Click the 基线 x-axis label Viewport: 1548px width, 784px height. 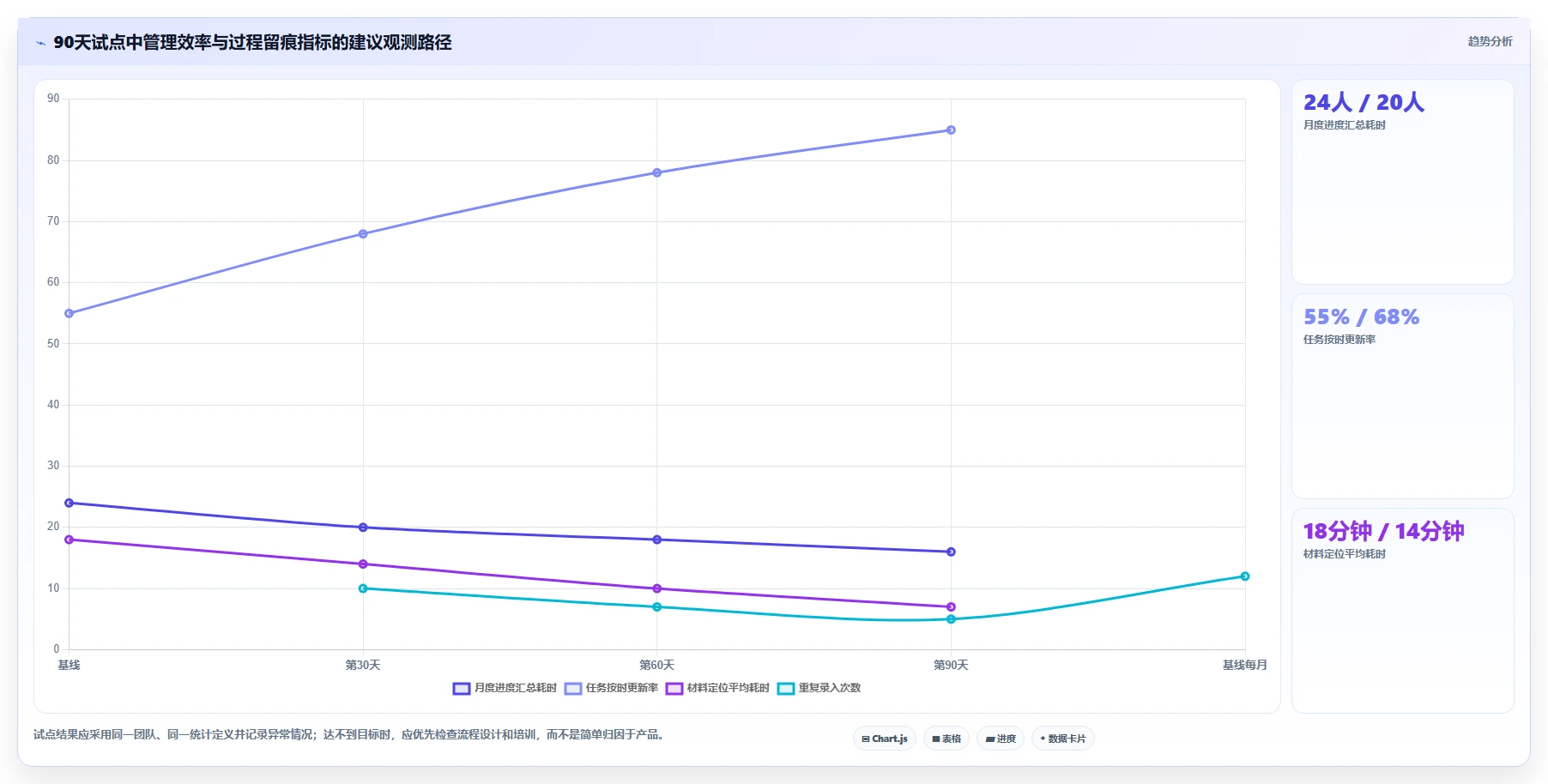(69, 666)
